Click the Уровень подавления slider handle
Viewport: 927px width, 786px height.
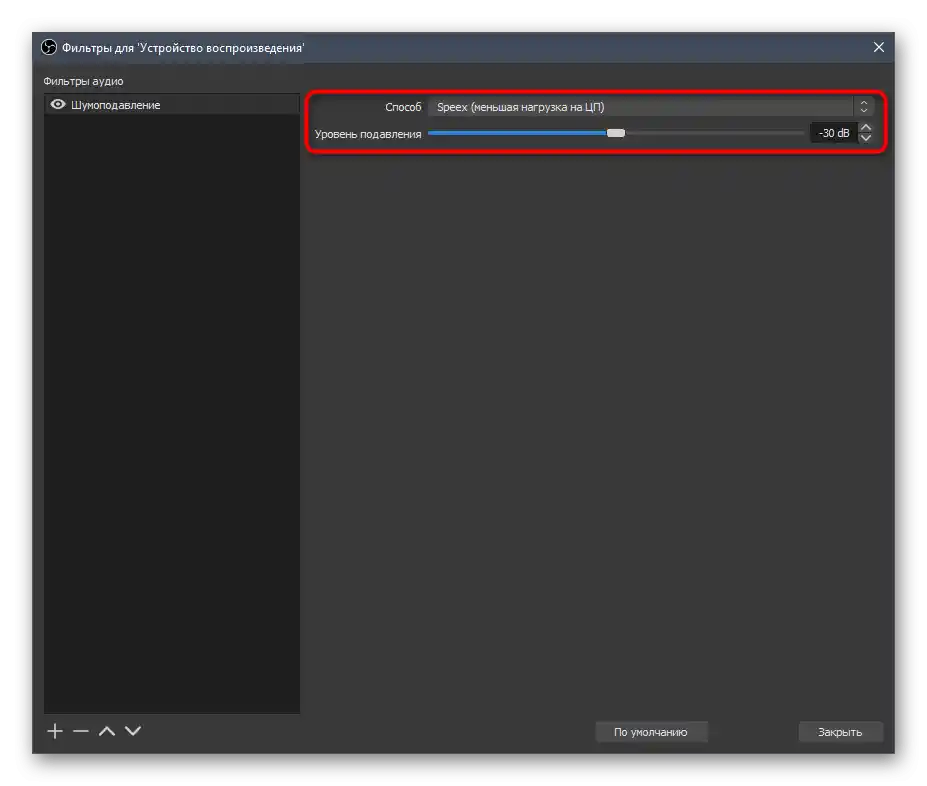[x=615, y=133]
